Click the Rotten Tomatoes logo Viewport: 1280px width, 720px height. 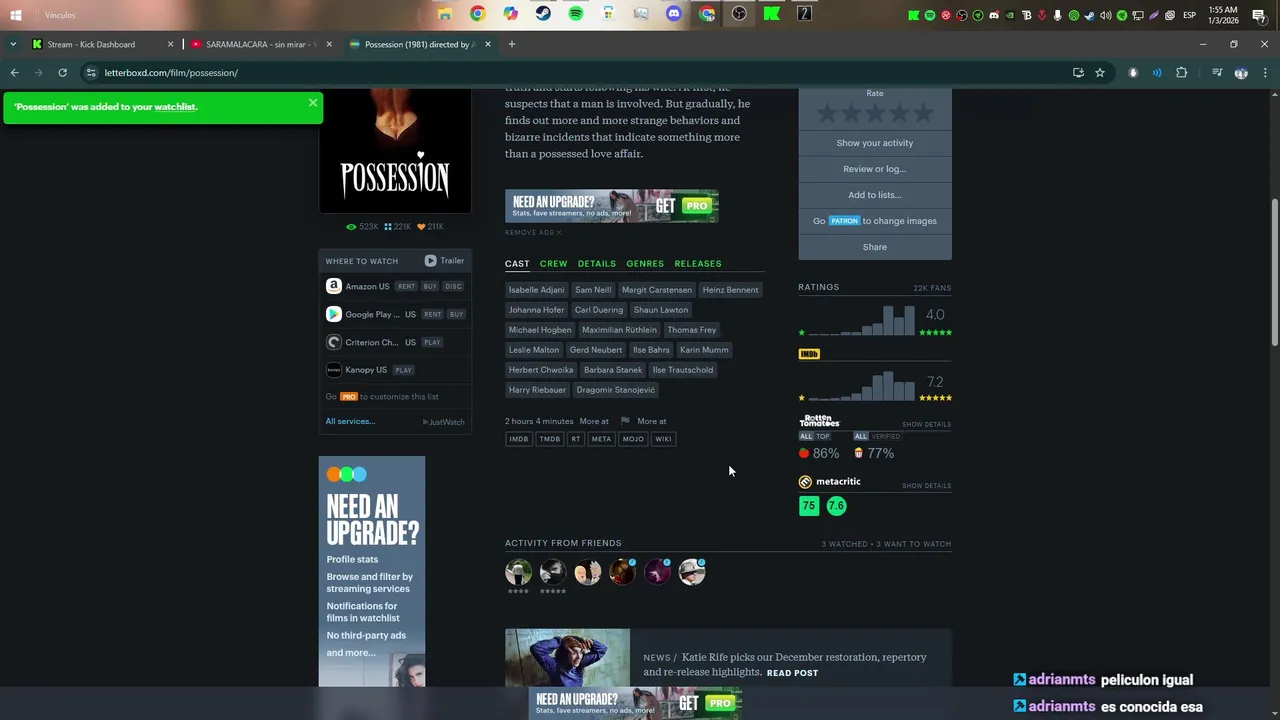point(819,421)
